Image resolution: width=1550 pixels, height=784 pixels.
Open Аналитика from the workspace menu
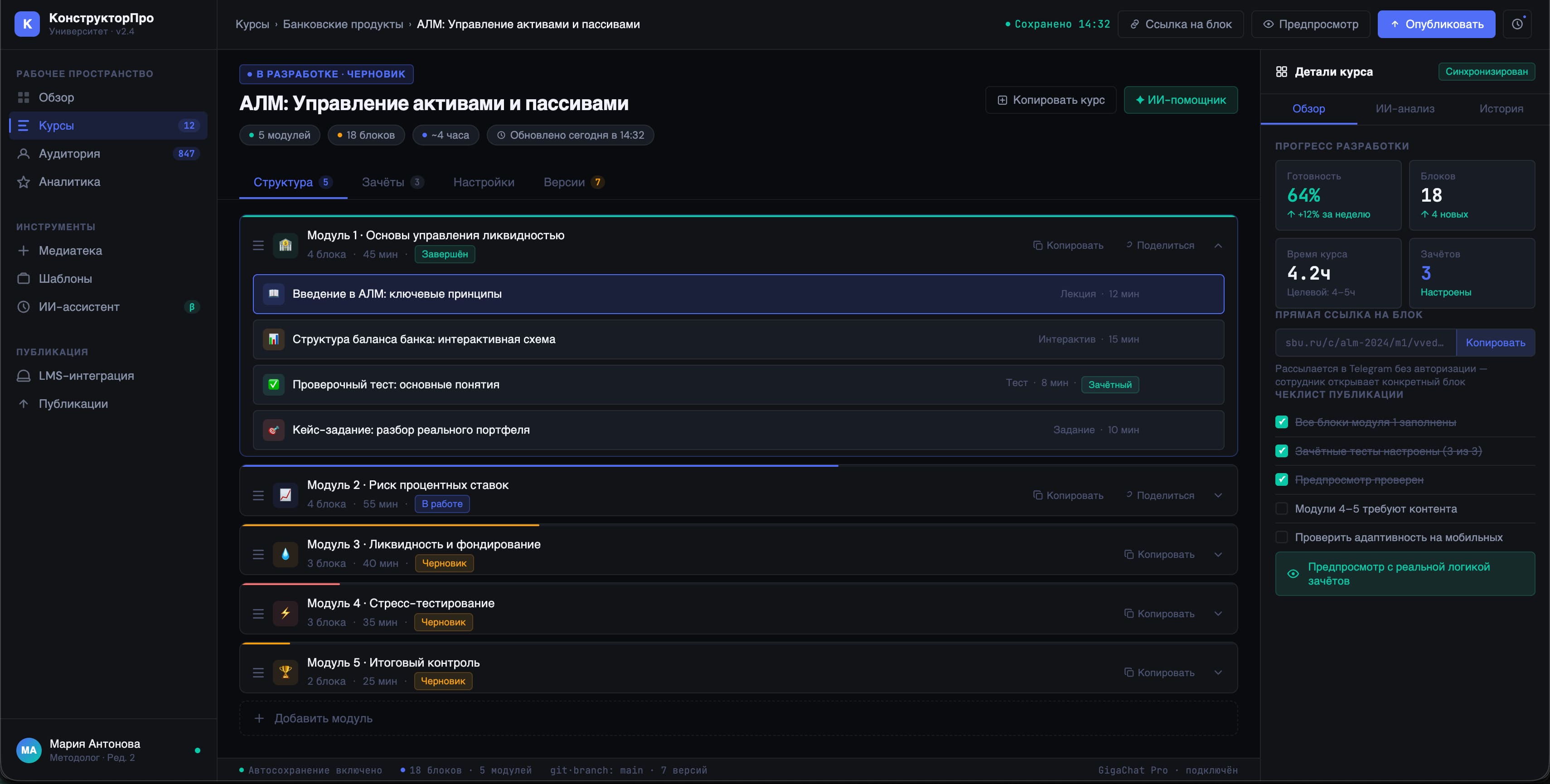[x=68, y=181]
